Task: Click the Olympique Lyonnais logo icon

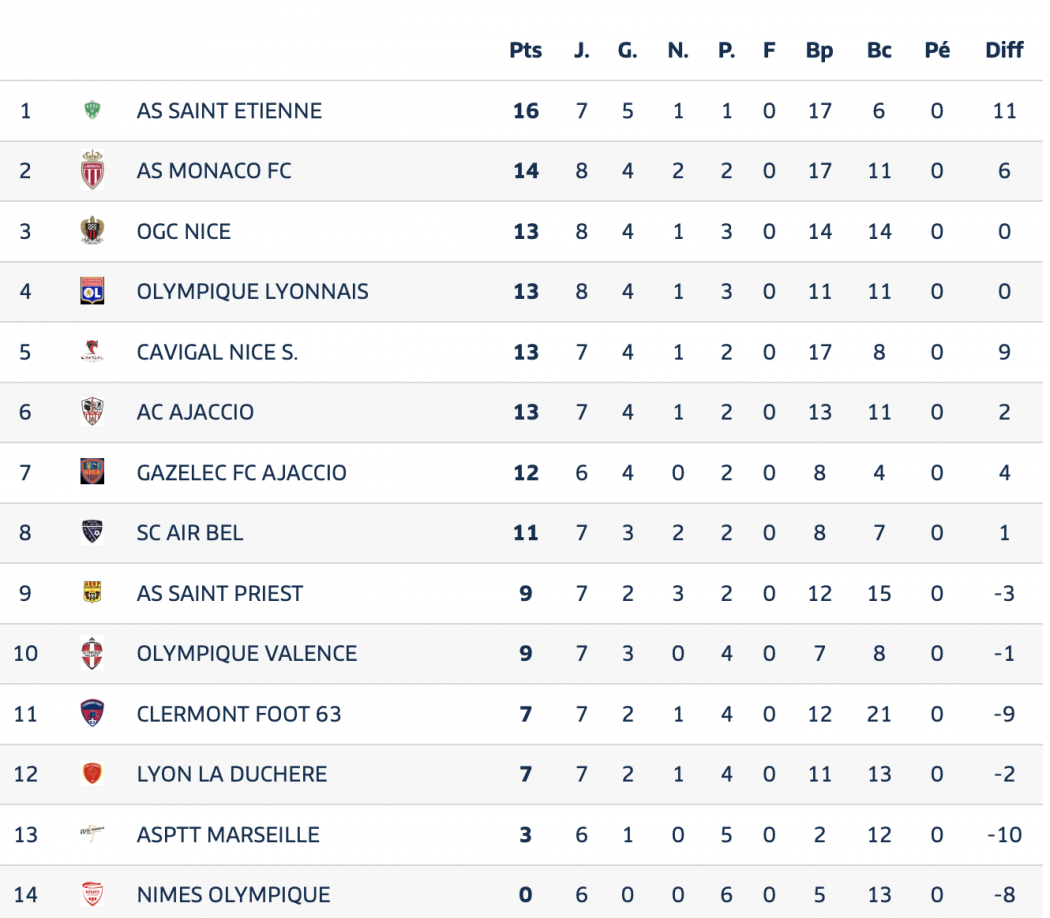Action: coord(92,291)
